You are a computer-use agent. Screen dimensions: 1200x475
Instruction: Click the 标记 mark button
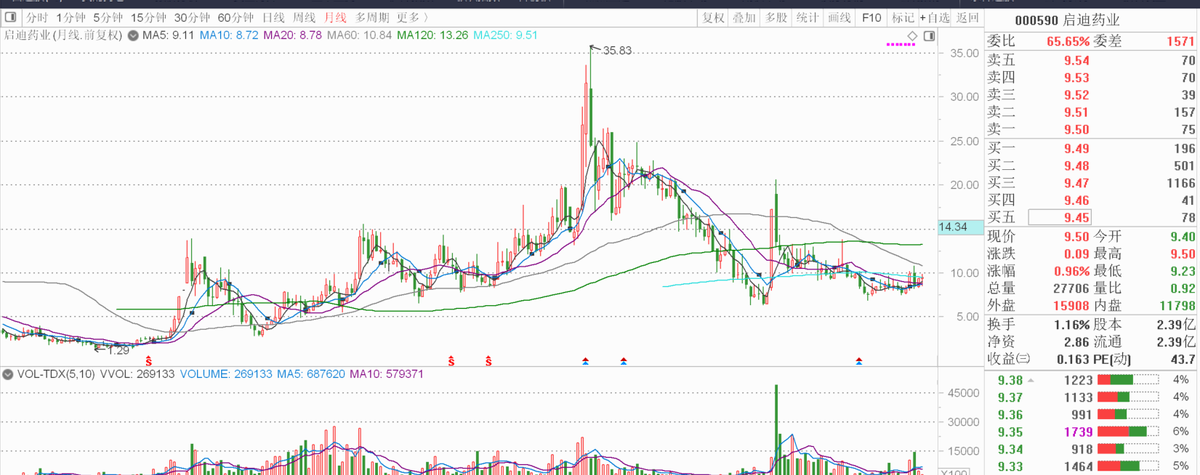(x=903, y=18)
